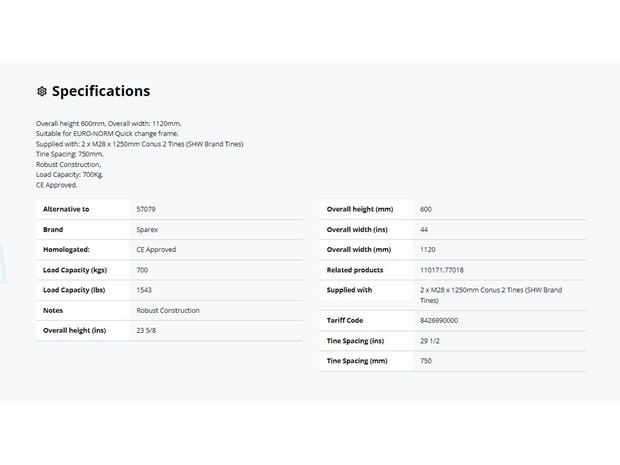Select the 'Supplied with: 2 x M28' description line
The image size is (620, 465).
click(140, 144)
